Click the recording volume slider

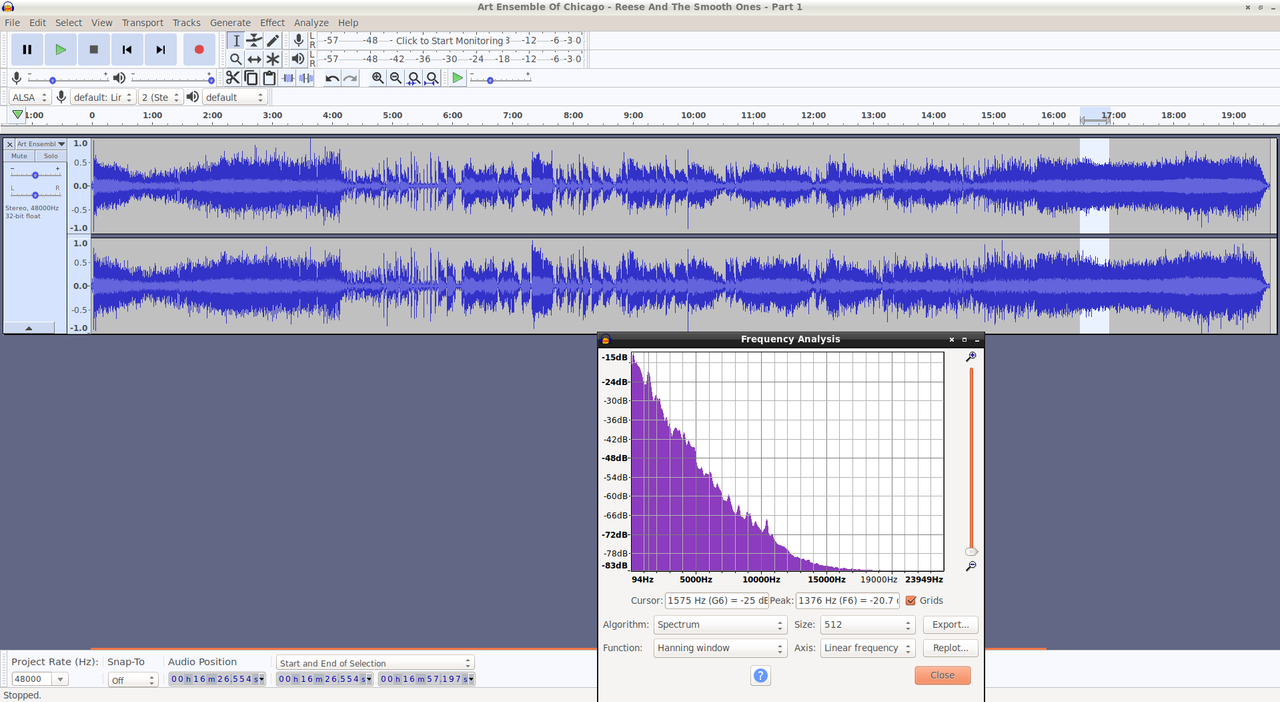click(x=68, y=78)
